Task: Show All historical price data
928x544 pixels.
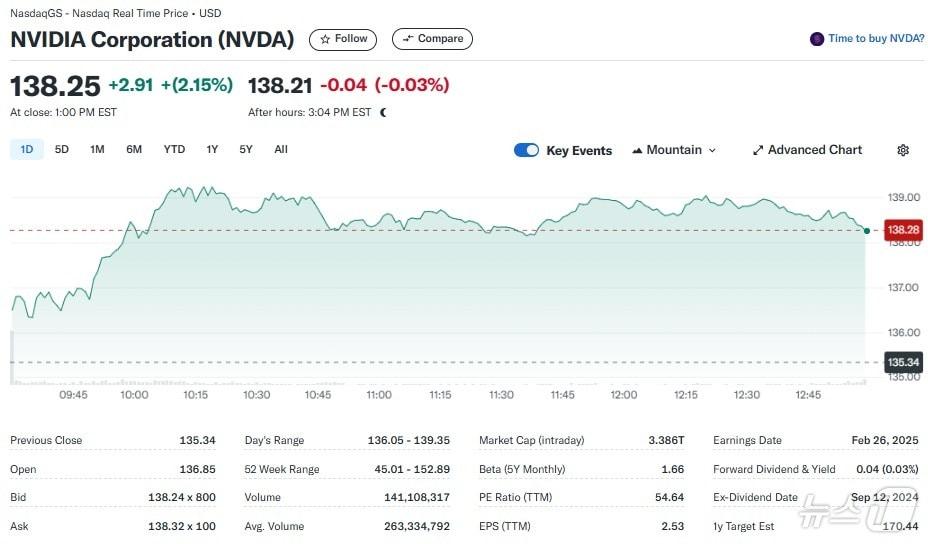Action: (x=281, y=149)
